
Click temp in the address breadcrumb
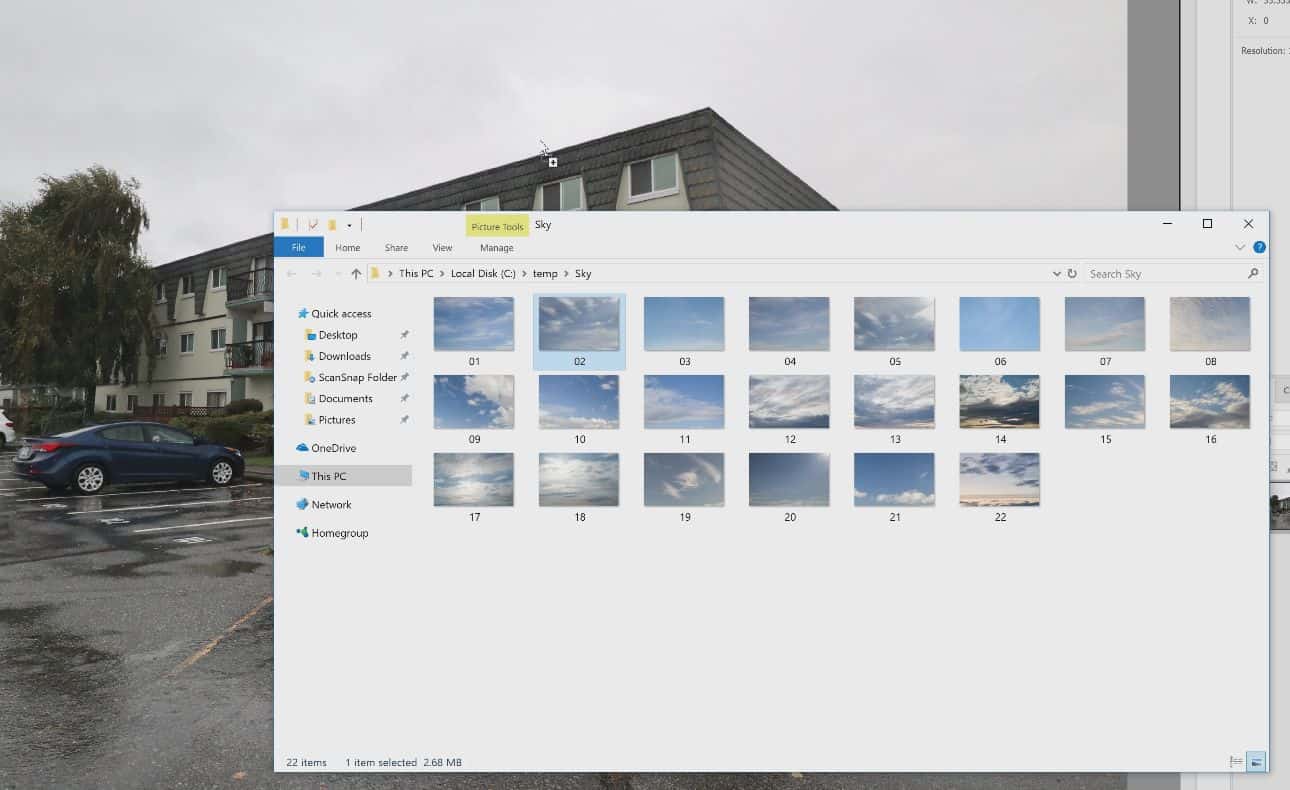tap(545, 273)
